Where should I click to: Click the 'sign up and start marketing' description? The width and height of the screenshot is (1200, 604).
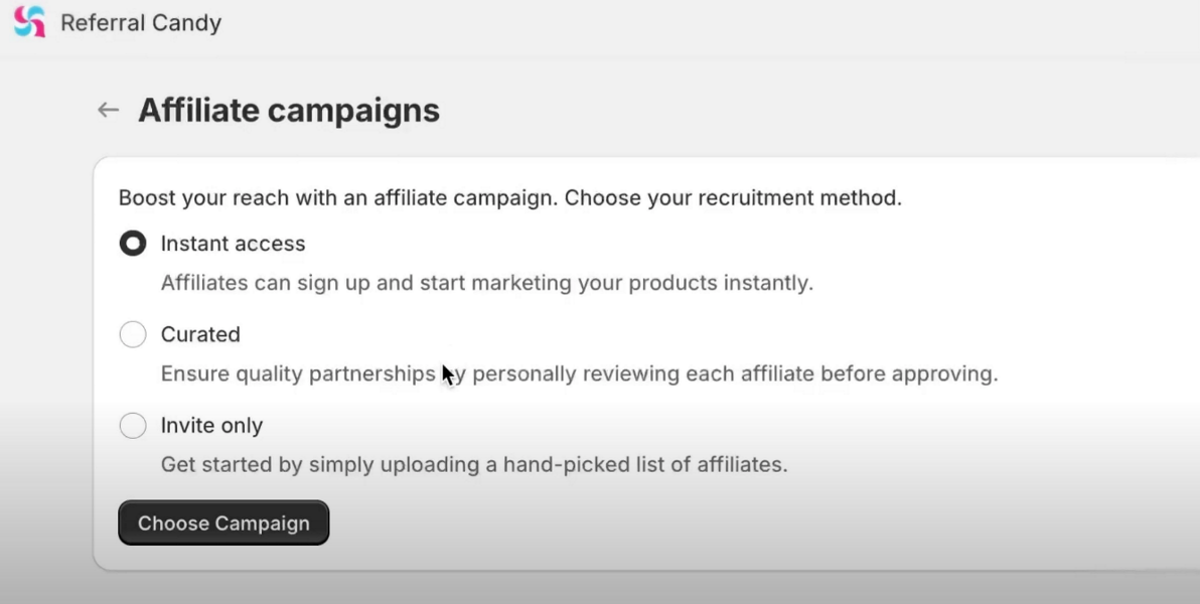coord(487,283)
